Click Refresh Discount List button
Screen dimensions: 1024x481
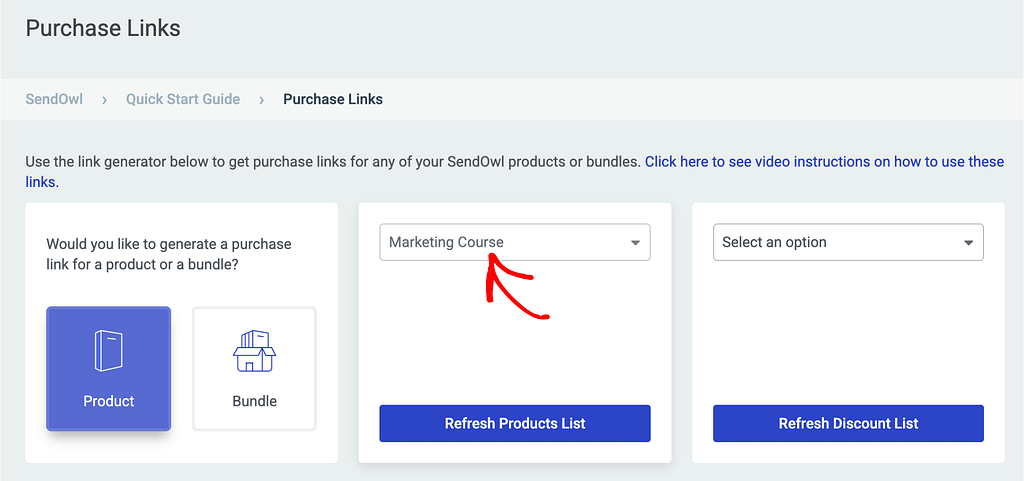[x=848, y=423]
